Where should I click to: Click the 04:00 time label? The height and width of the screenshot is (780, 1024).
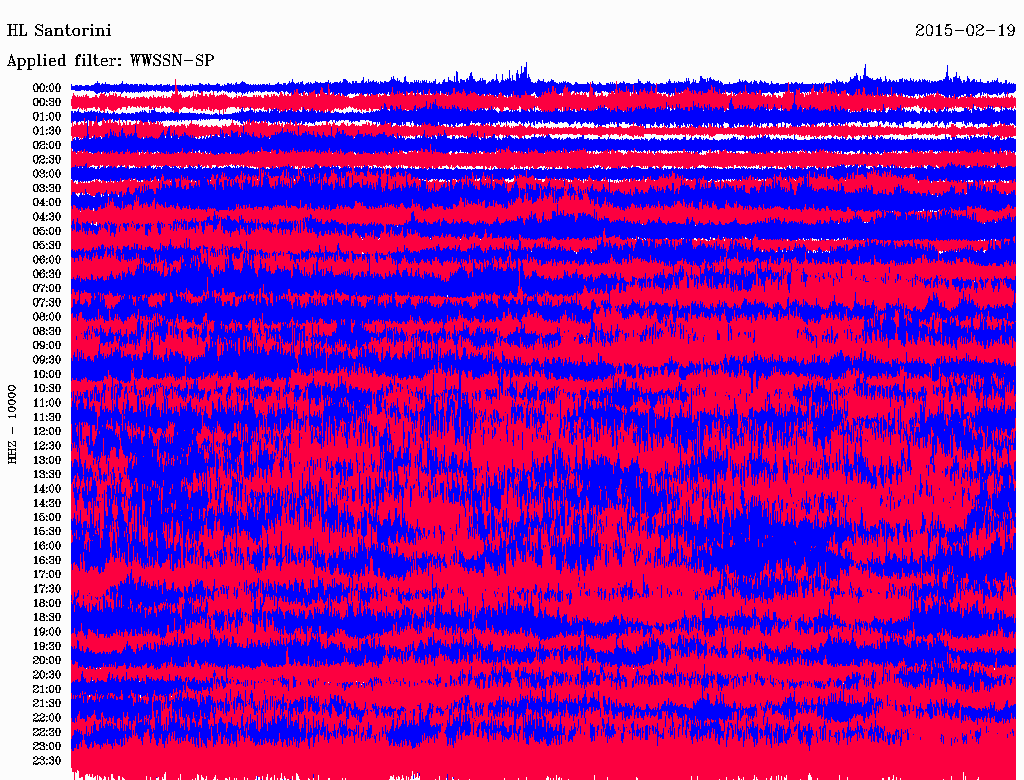pos(46,203)
